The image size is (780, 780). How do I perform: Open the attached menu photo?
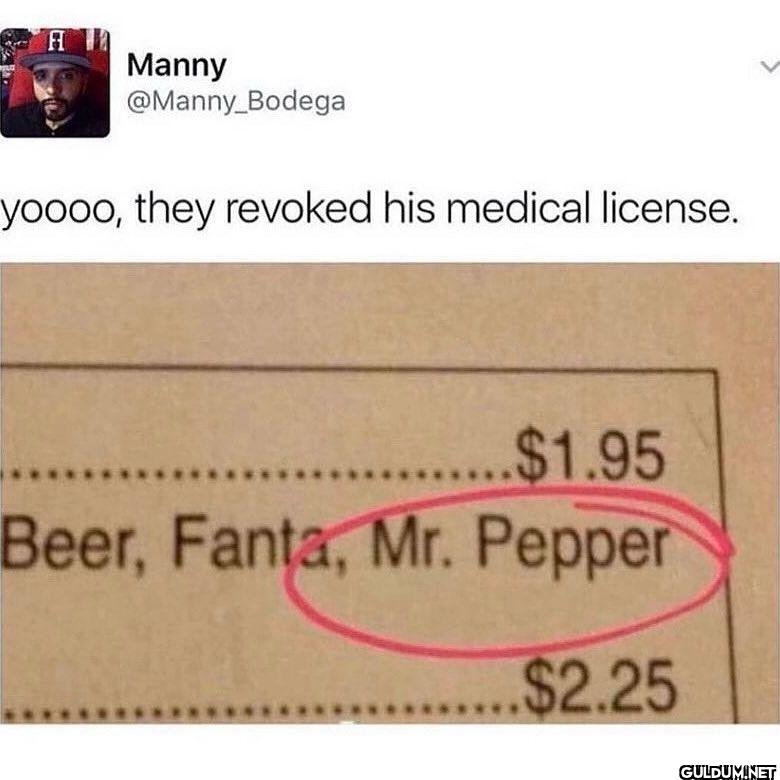[390, 493]
